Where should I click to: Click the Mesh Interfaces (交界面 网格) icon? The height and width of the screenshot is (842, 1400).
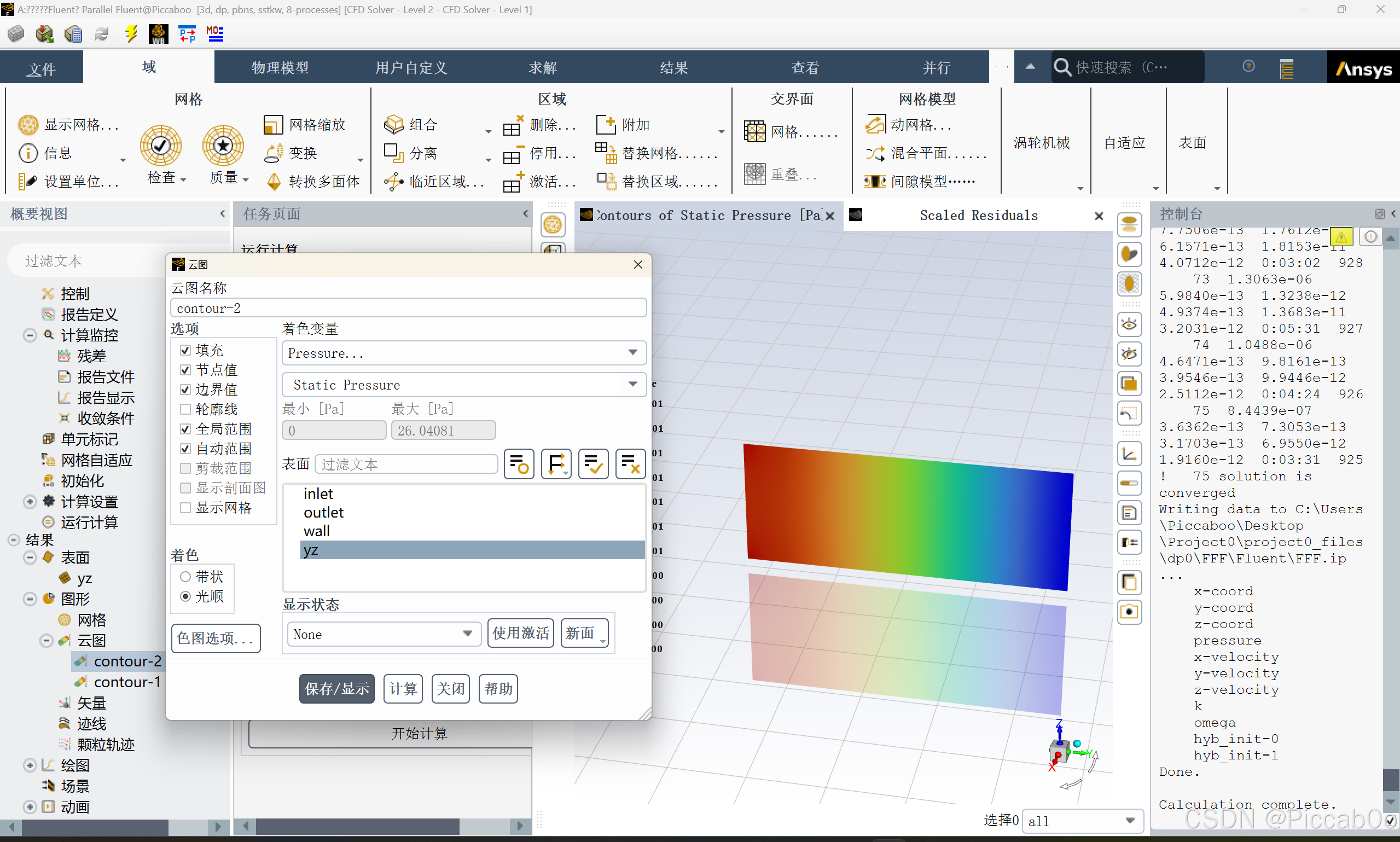pyautogui.click(x=754, y=132)
